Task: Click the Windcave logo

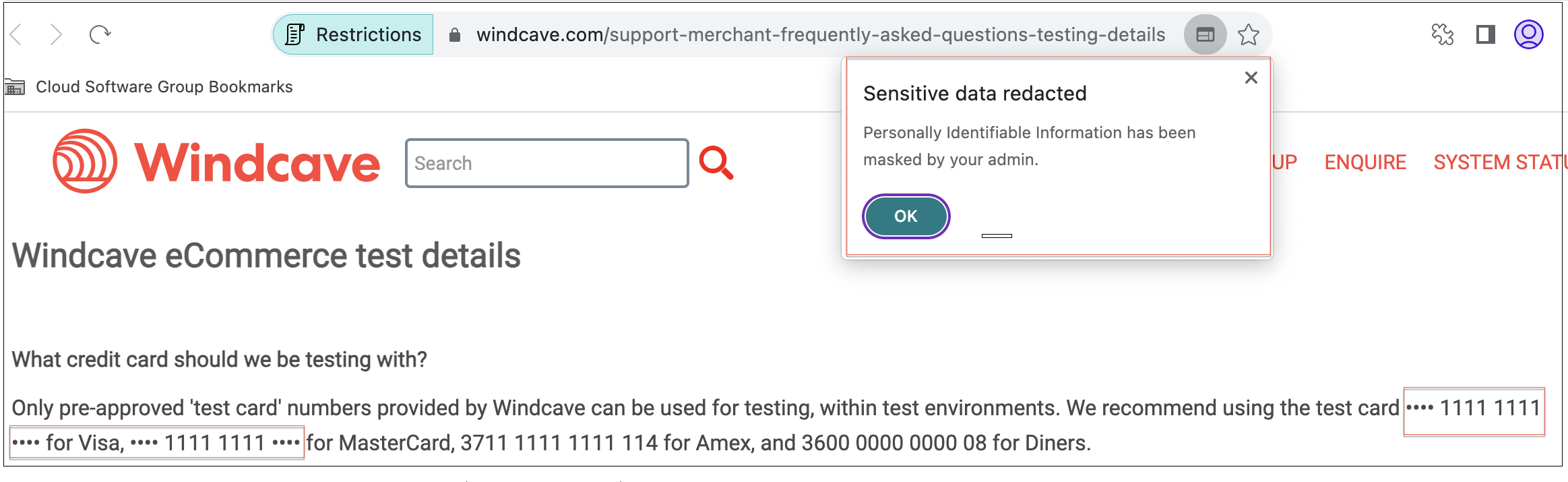Action: click(216, 162)
